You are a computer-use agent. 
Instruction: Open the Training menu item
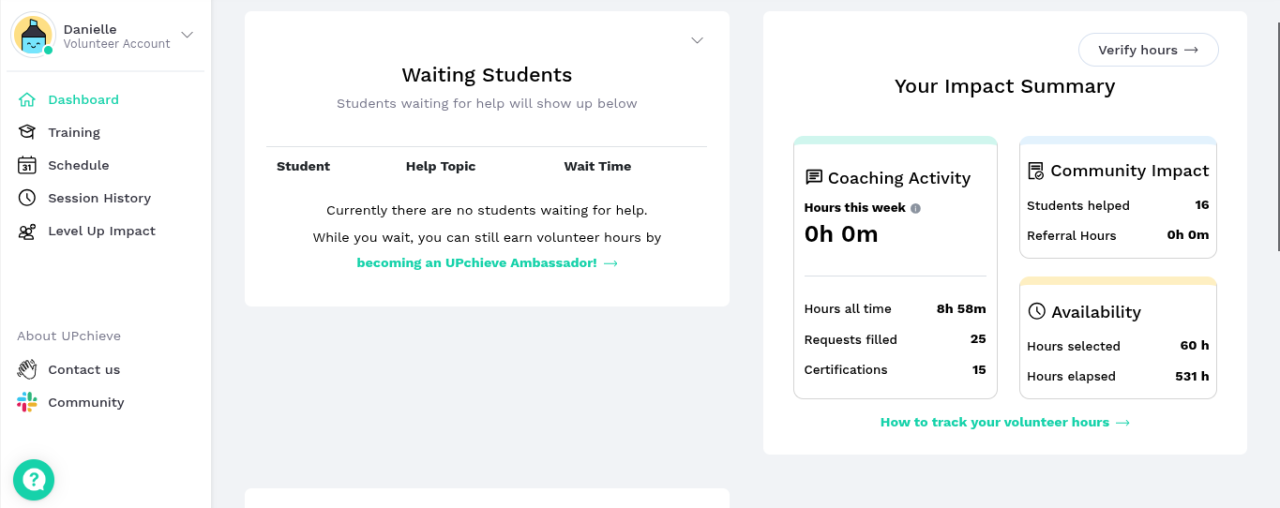point(74,132)
